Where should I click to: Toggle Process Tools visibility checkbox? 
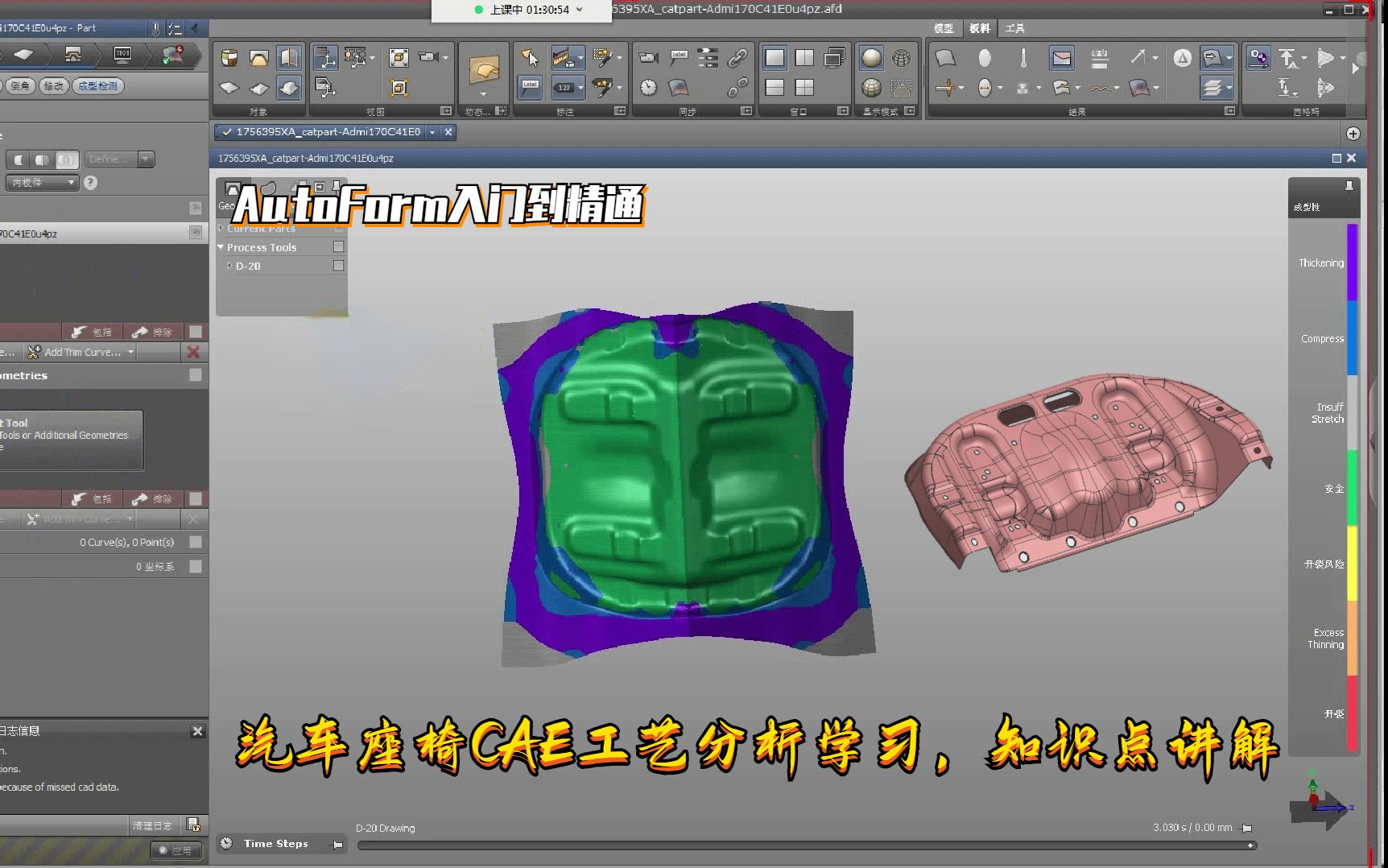[338, 247]
